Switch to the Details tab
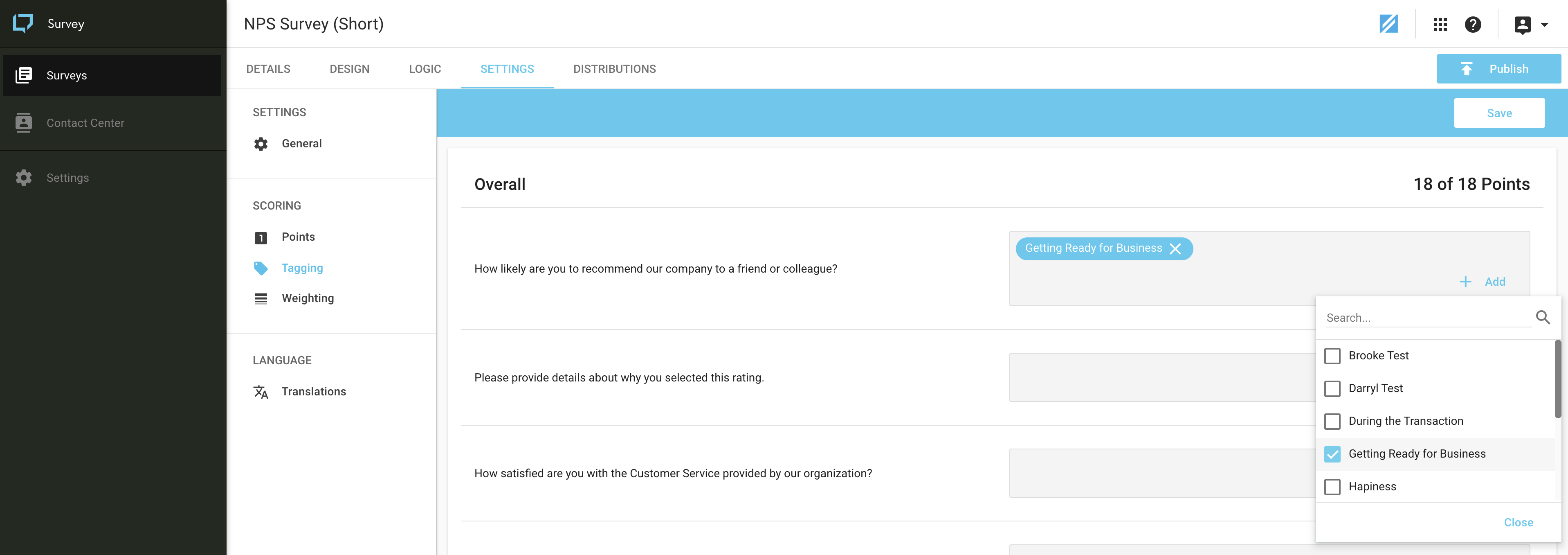The image size is (1568, 555). (x=268, y=69)
